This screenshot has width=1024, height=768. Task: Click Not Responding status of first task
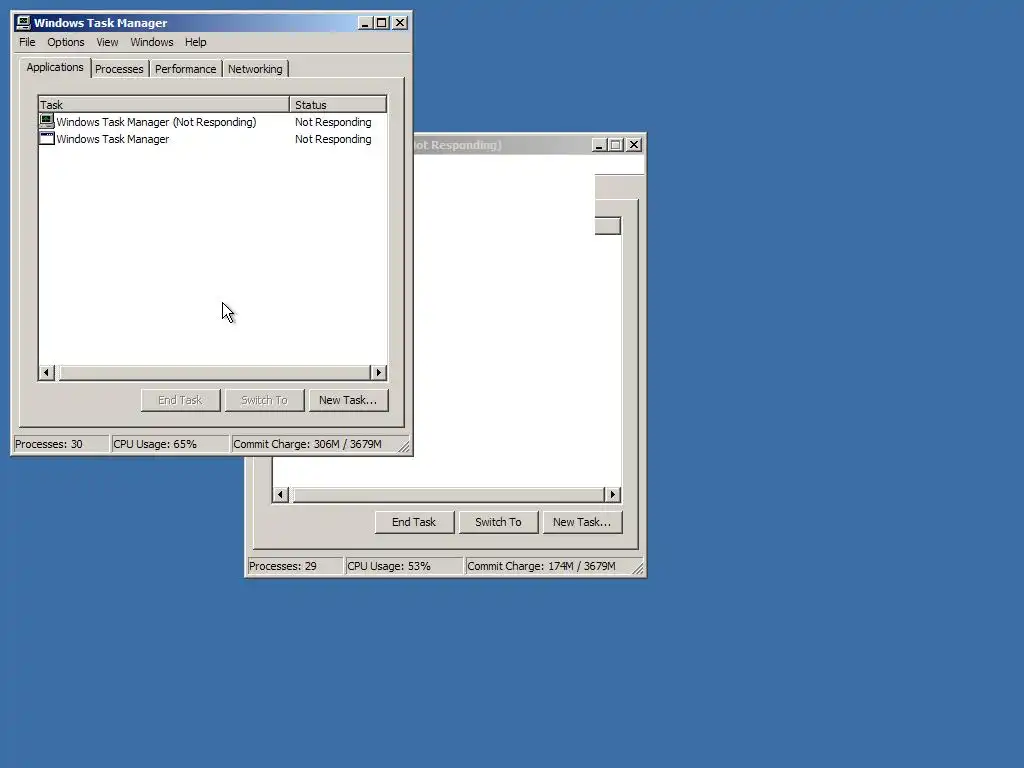coord(333,122)
